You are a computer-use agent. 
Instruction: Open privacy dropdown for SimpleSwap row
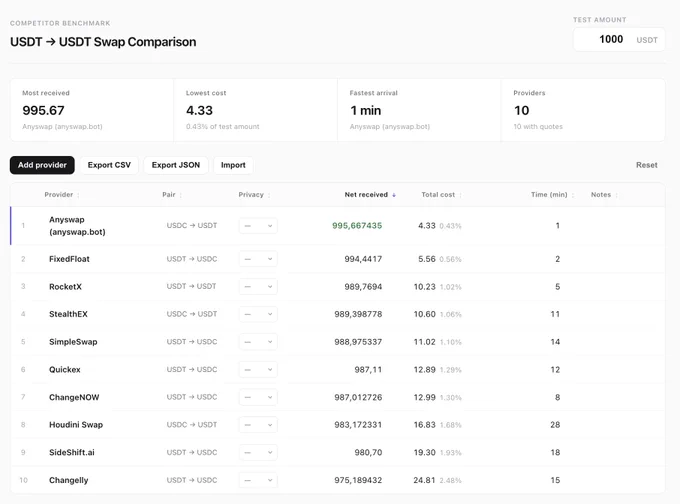(x=258, y=342)
